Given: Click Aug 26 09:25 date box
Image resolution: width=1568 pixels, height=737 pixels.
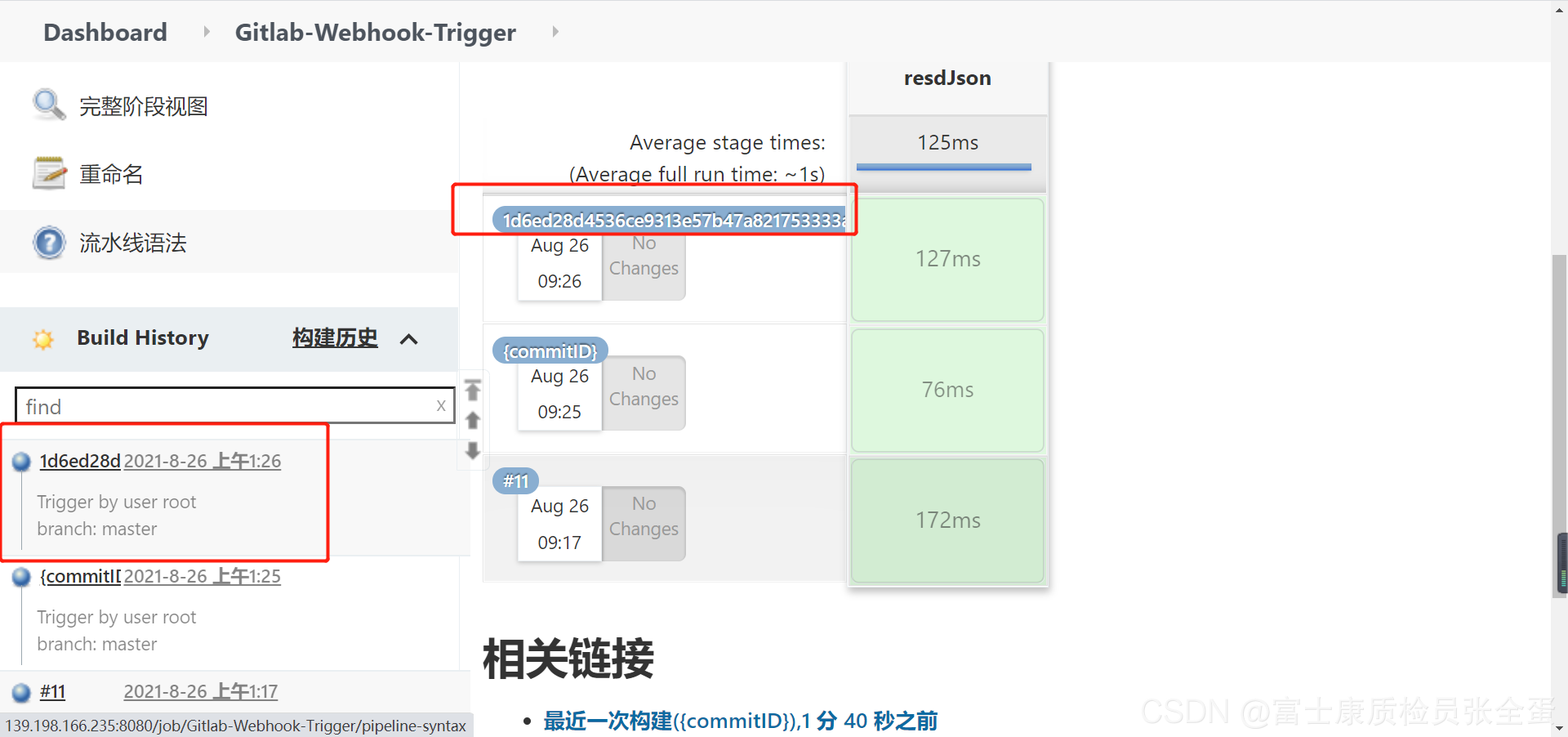Looking at the screenshot, I should coord(559,393).
